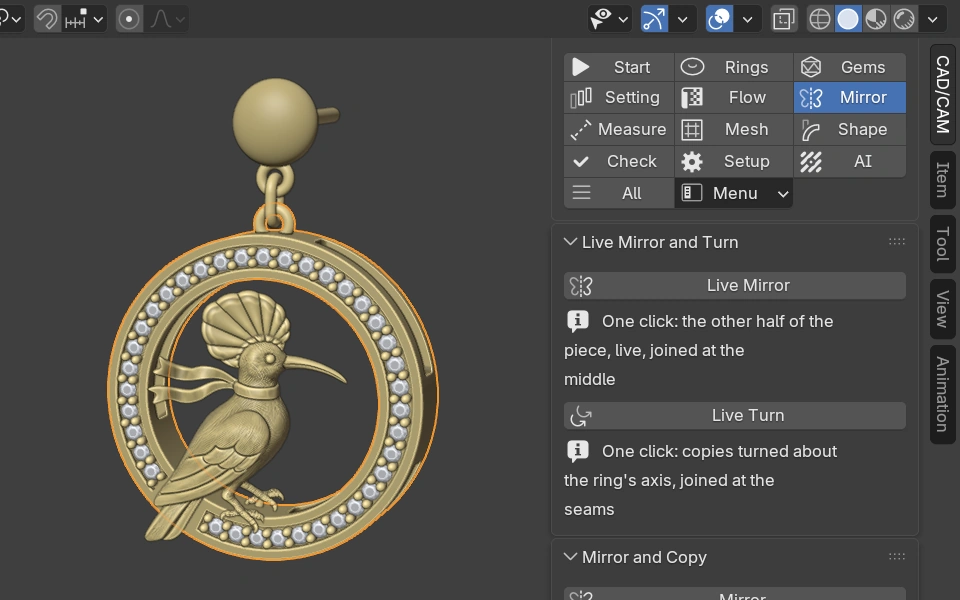This screenshot has height=600, width=960.
Task: Show All categories
Action: tap(618, 193)
